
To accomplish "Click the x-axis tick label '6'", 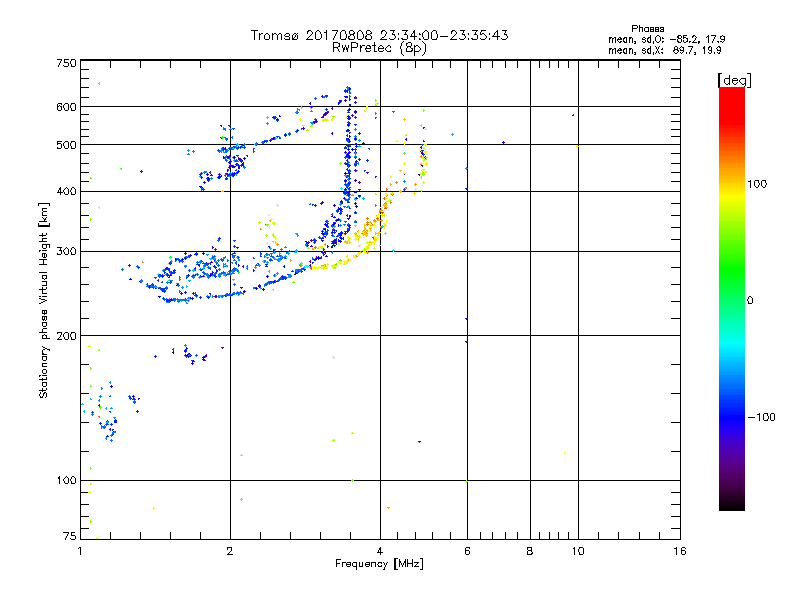I will [467, 551].
